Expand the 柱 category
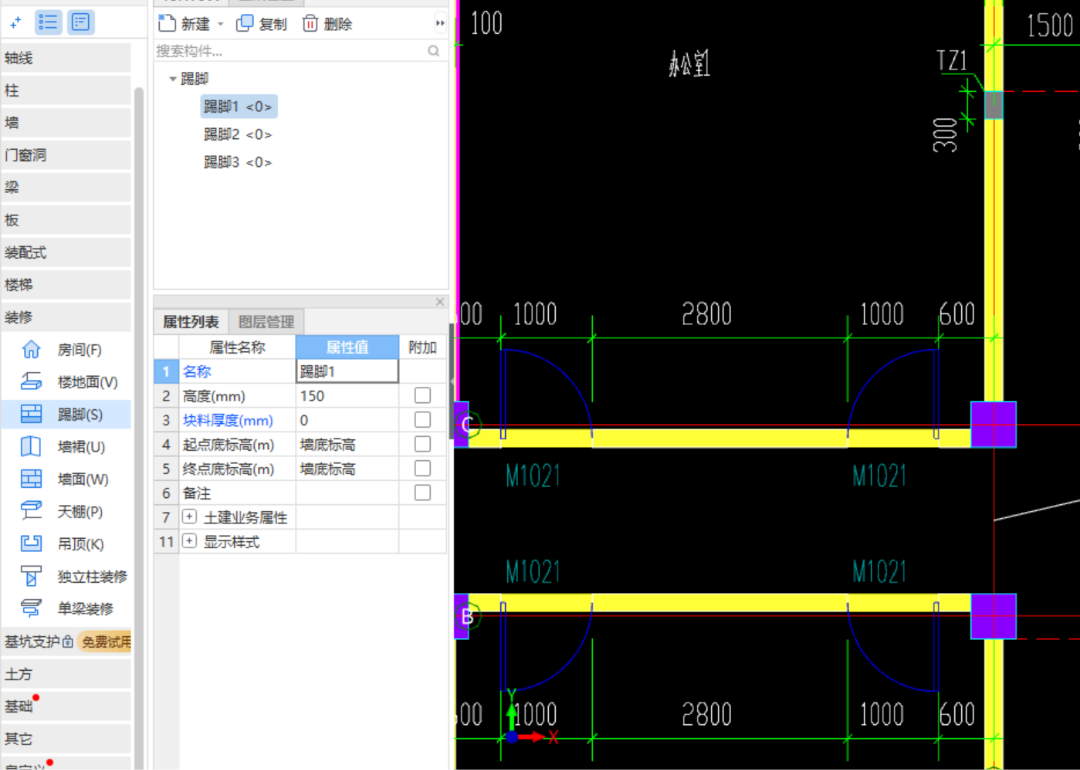The height and width of the screenshot is (770, 1080). point(66,90)
